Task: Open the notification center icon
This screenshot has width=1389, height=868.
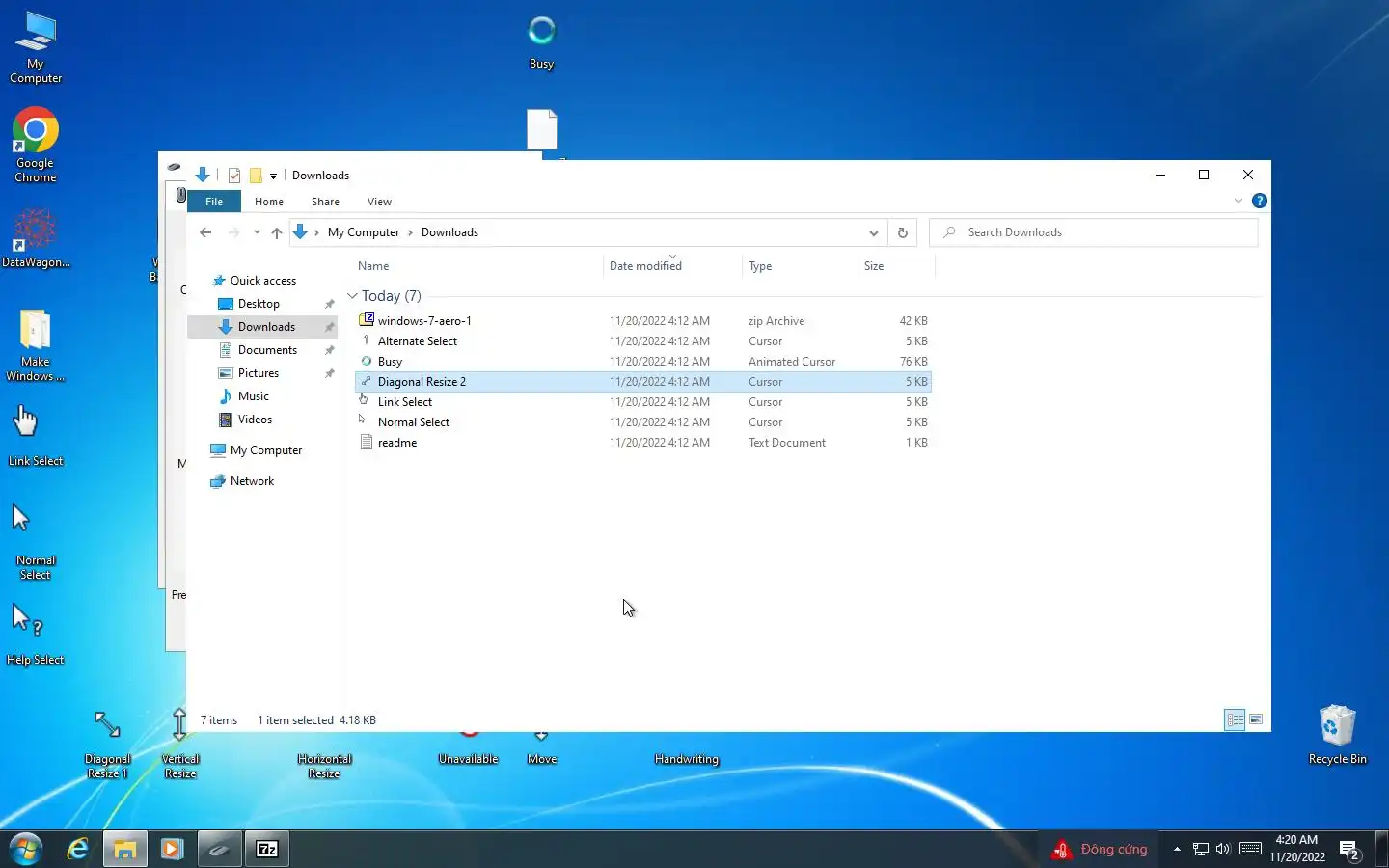Action: [1349, 850]
